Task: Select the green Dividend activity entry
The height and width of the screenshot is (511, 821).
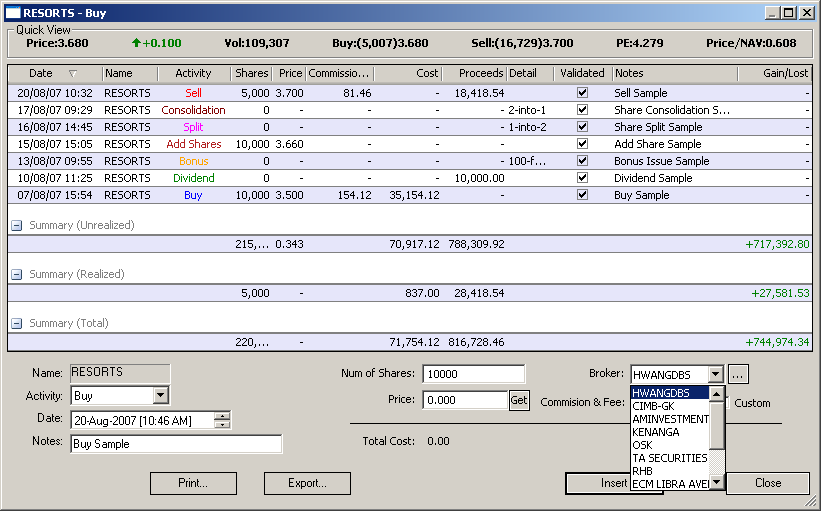Action: 194,178
